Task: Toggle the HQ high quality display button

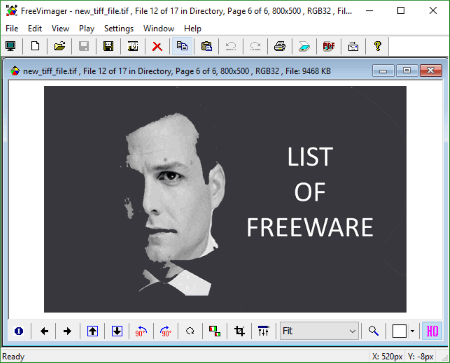Action: click(x=432, y=331)
